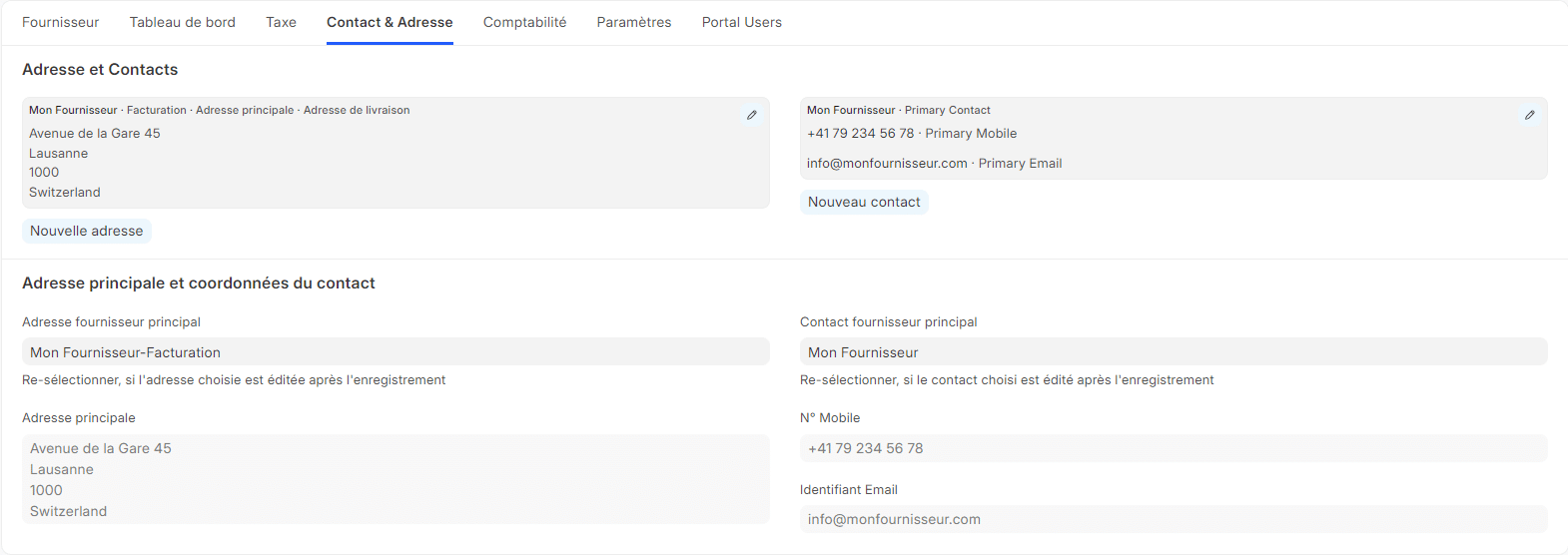View the Portal Users tab

coord(742,22)
